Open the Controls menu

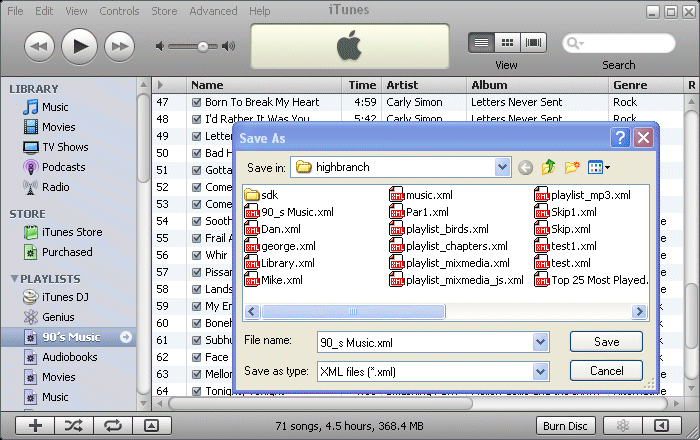pyautogui.click(x=119, y=11)
